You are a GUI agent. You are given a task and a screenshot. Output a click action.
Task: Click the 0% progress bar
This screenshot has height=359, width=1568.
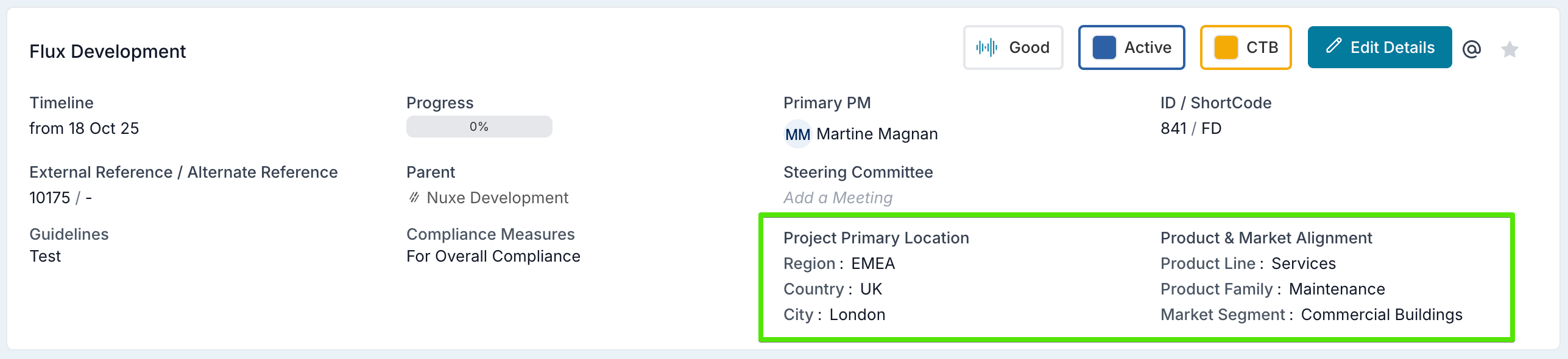pos(479,127)
